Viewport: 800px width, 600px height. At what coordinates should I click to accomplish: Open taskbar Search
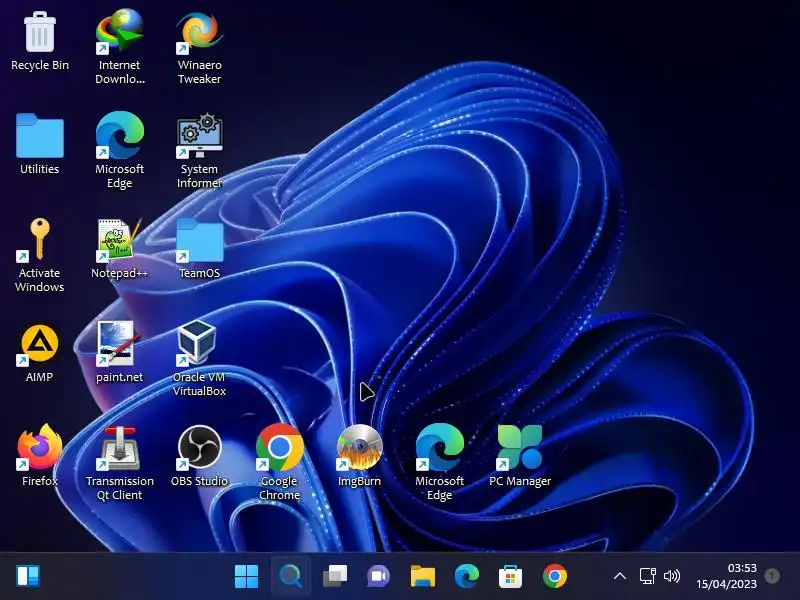291,577
